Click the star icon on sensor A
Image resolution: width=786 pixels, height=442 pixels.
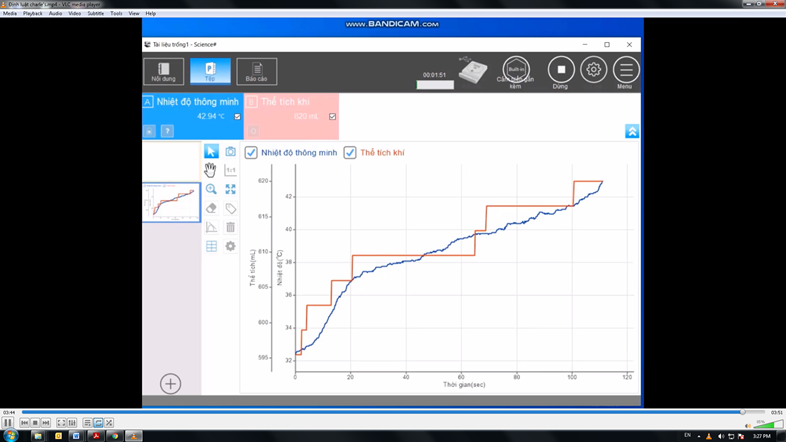tap(149, 131)
